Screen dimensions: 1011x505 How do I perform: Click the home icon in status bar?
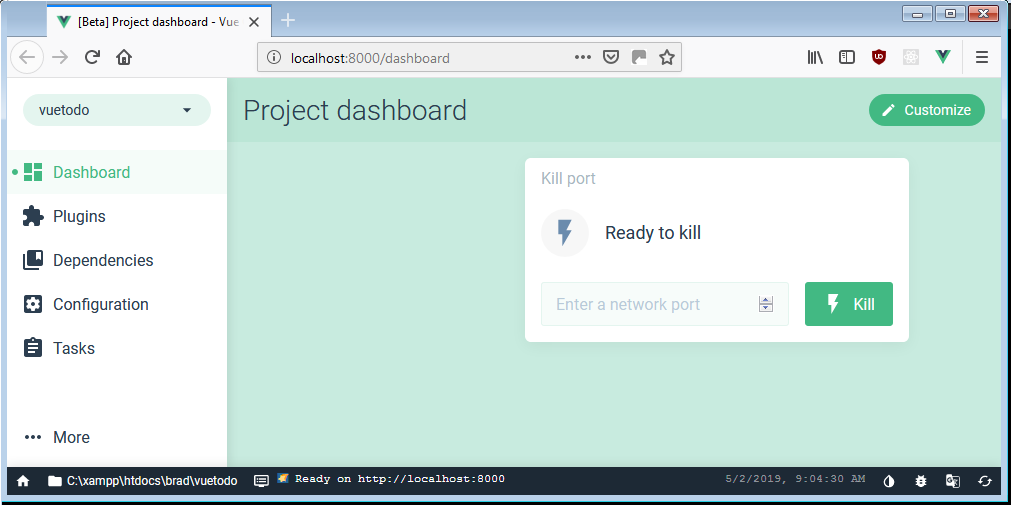tap(23, 480)
